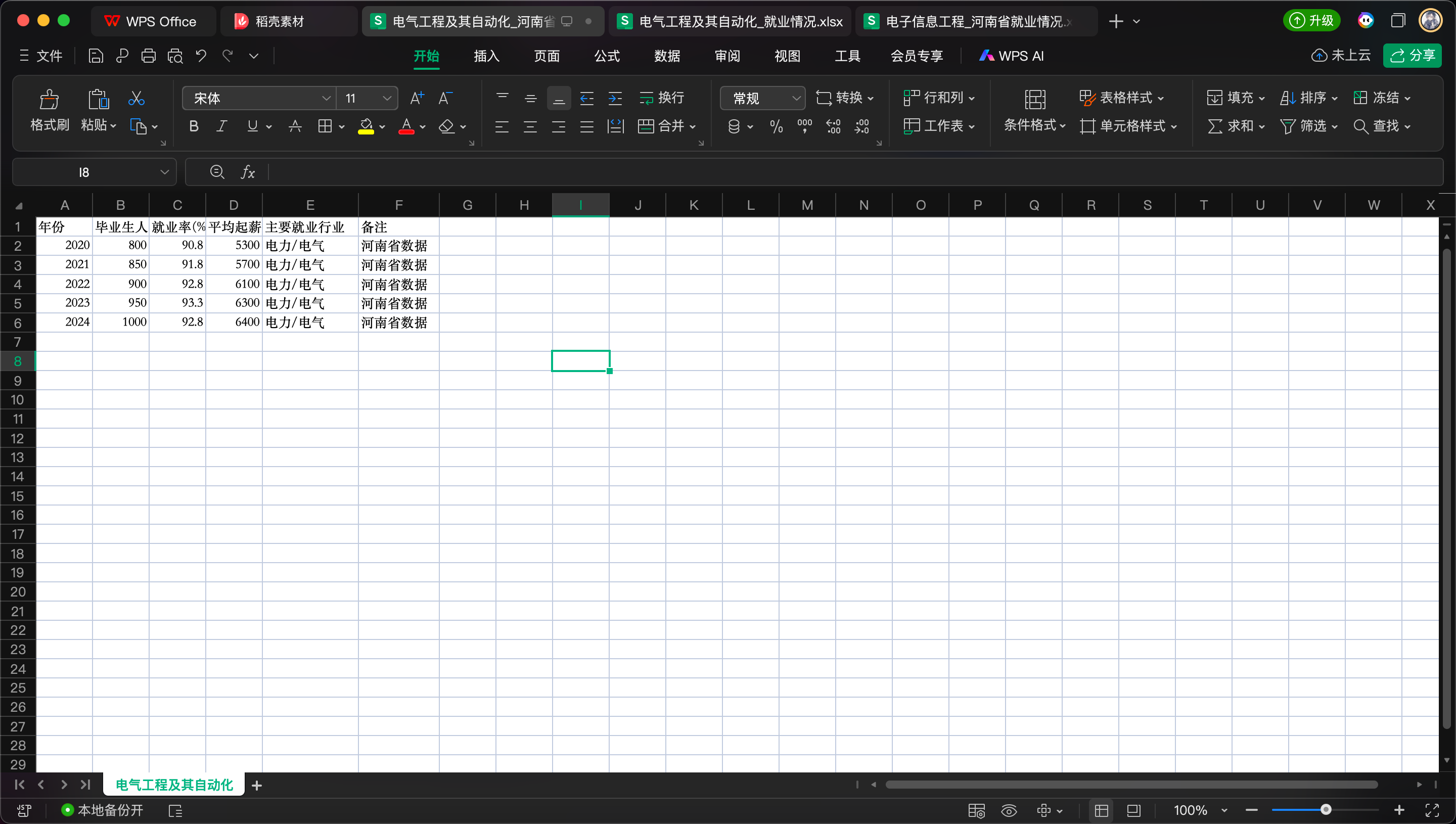Click the 分享 share button
This screenshot has height=824, width=1456.
tap(1413, 56)
